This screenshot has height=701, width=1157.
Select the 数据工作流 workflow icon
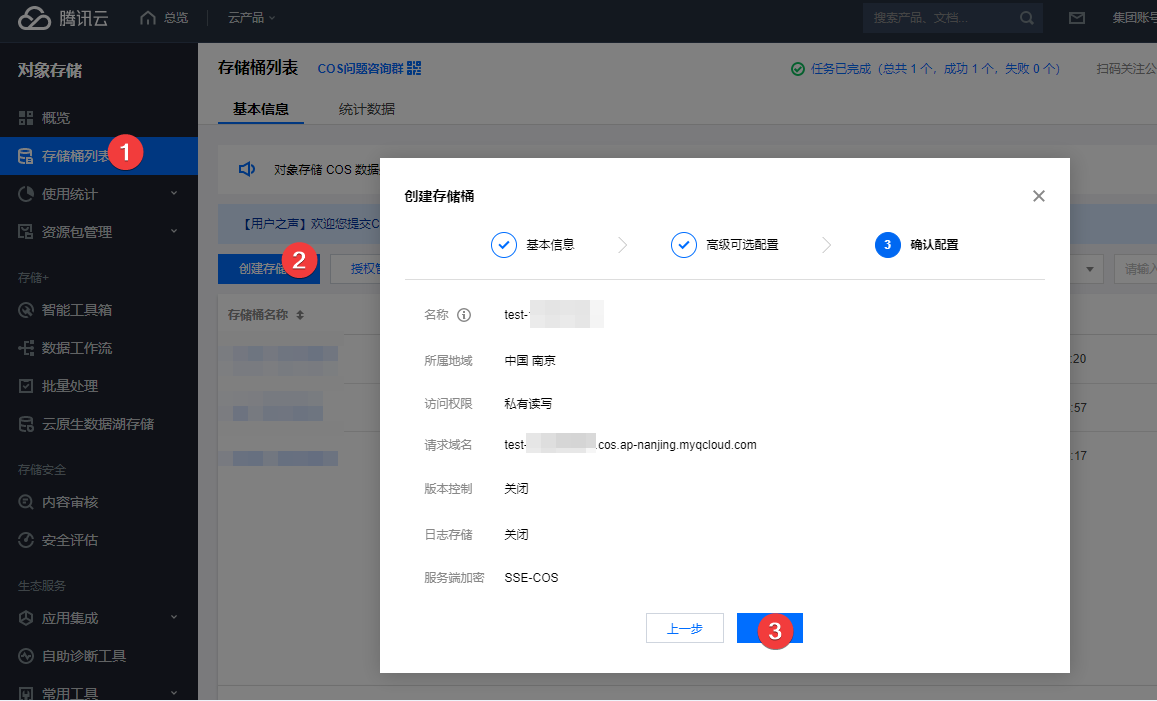[x=27, y=347]
